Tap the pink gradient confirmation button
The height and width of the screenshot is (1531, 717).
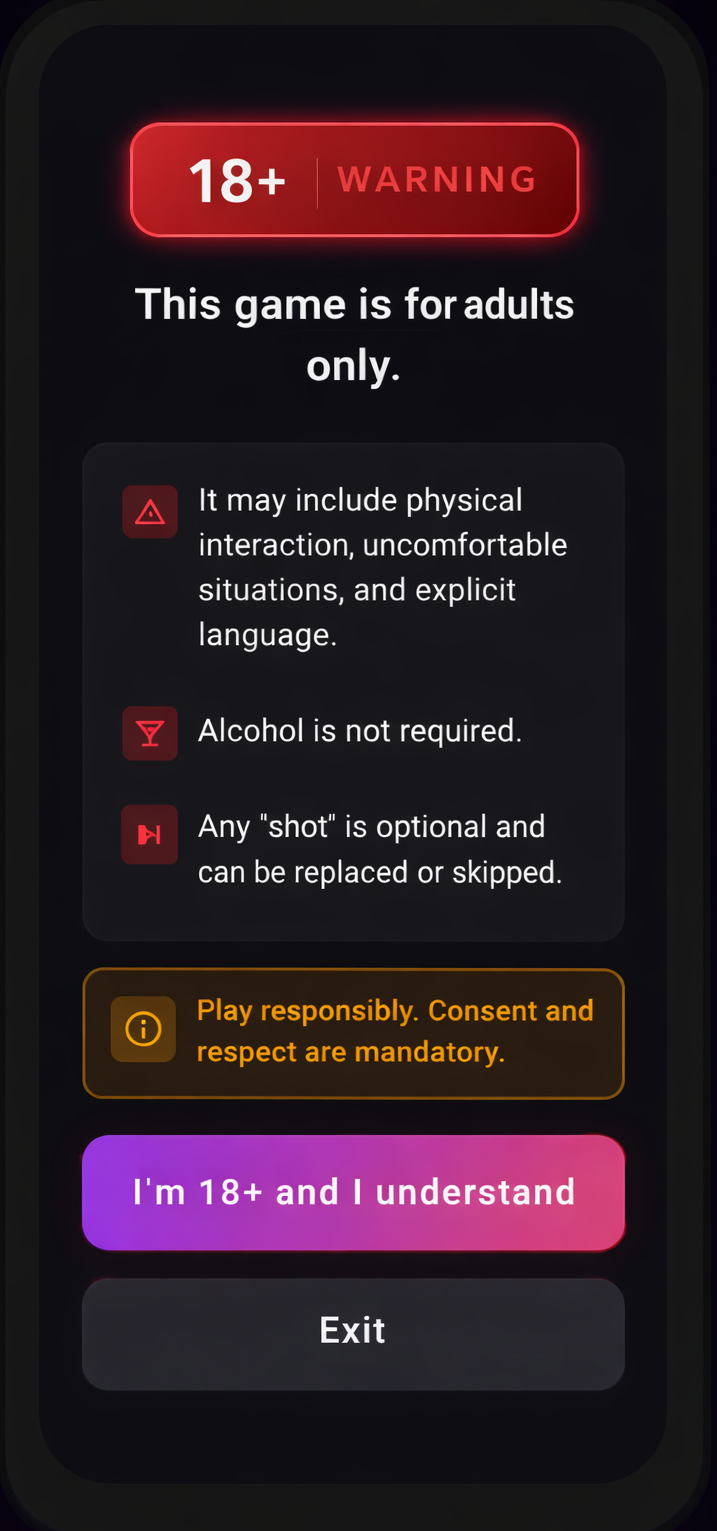(x=353, y=1192)
